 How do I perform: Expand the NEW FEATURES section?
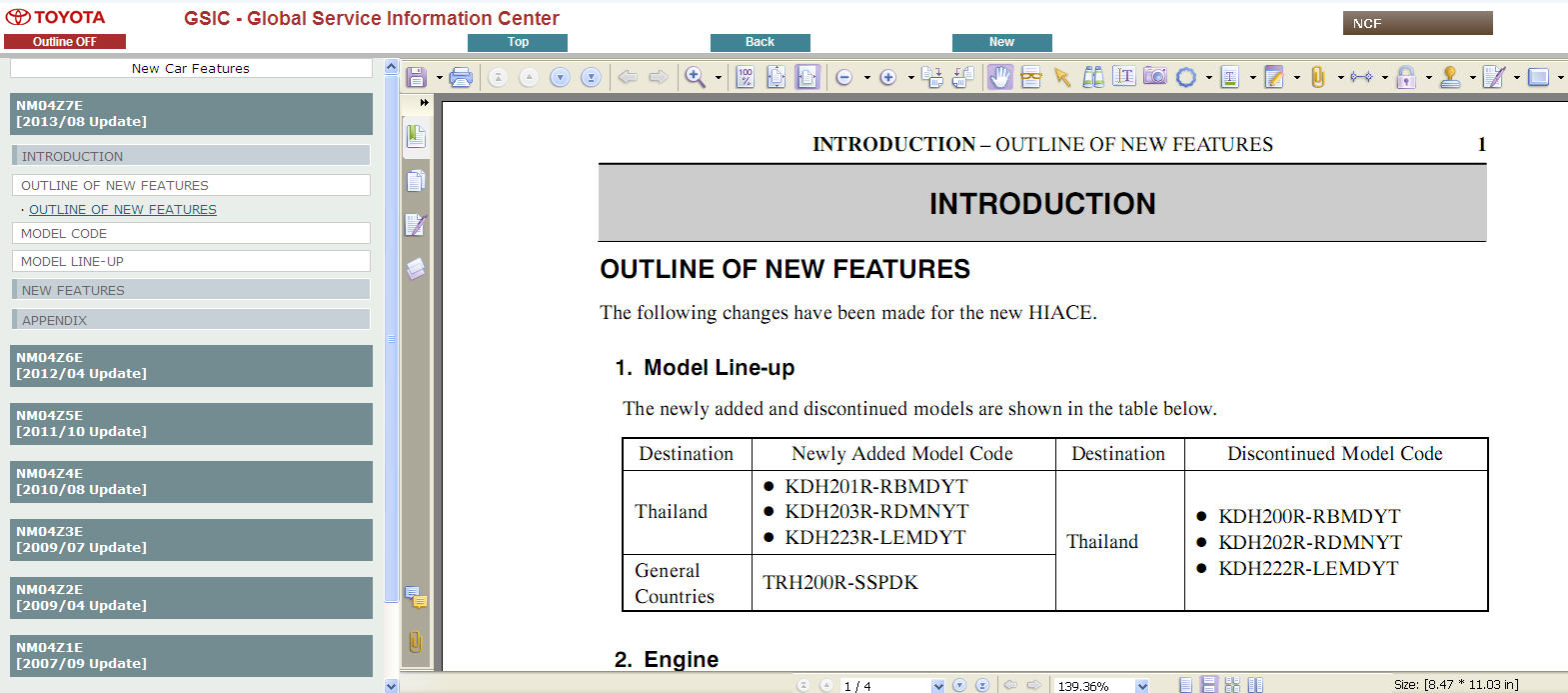click(x=191, y=290)
